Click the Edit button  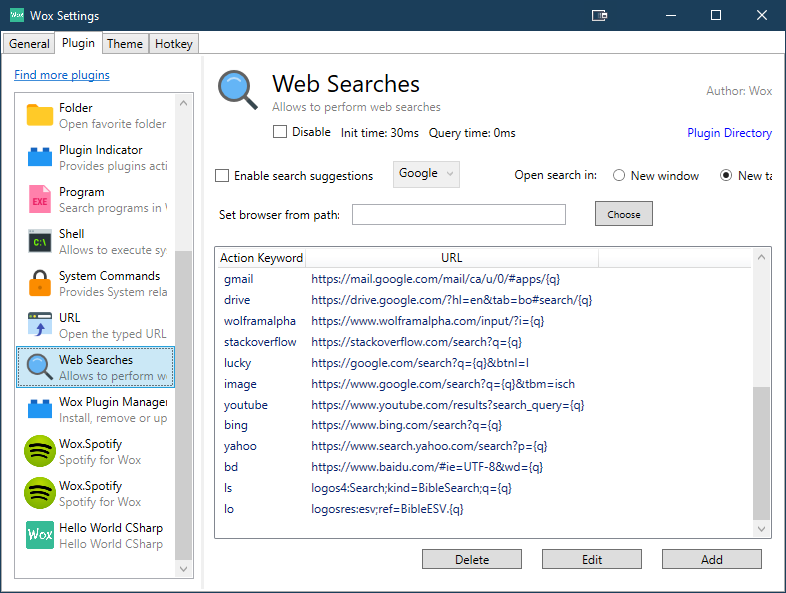coord(592,559)
